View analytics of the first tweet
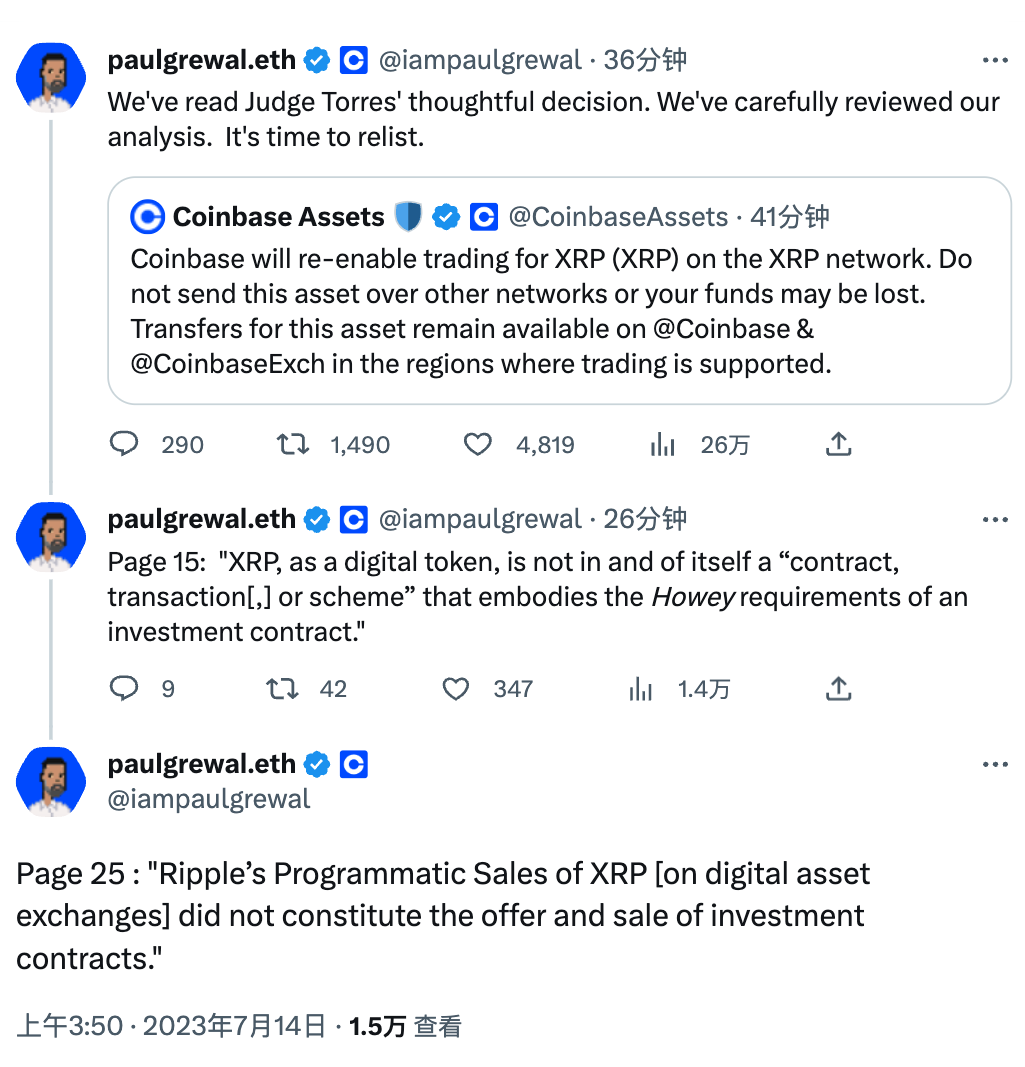Screen dimensions: 1025x1067 coord(662,445)
